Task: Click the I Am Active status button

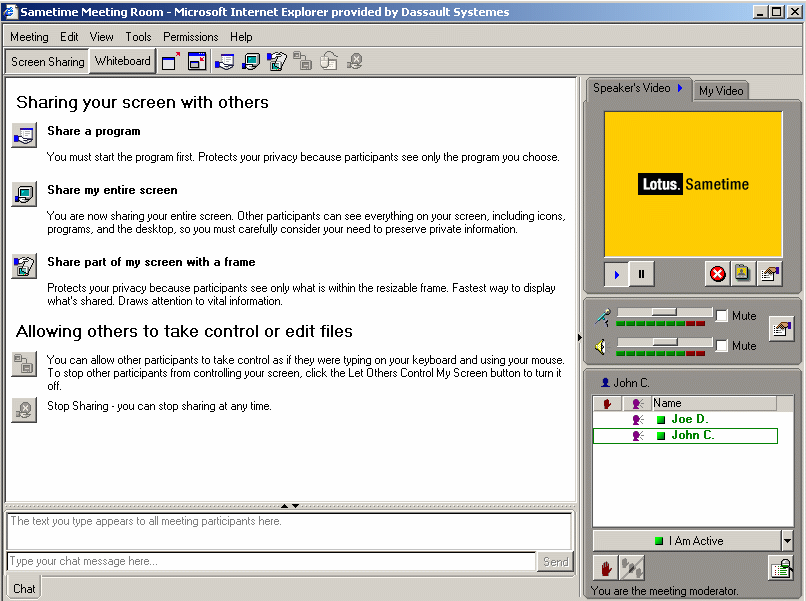Action: 688,541
